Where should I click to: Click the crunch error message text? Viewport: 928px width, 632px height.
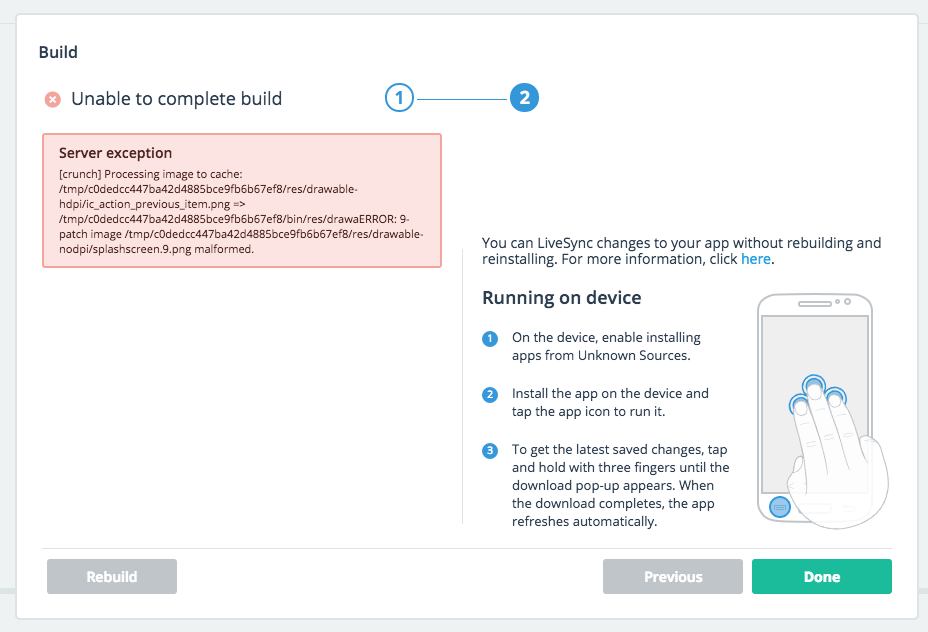click(x=241, y=211)
